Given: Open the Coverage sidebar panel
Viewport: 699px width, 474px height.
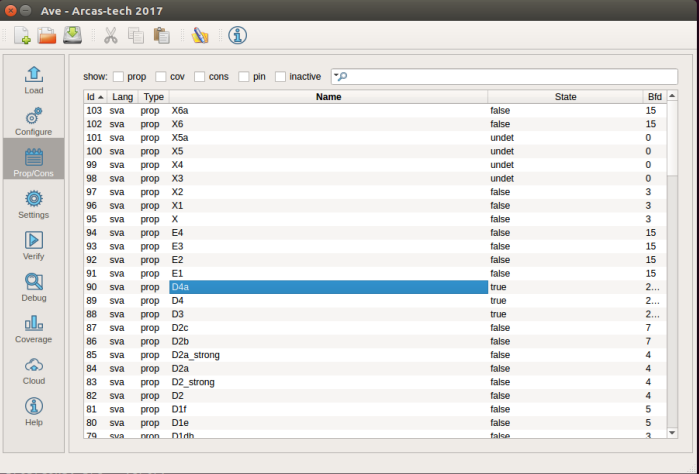Looking at the screenshot, I should click(34, 329).
